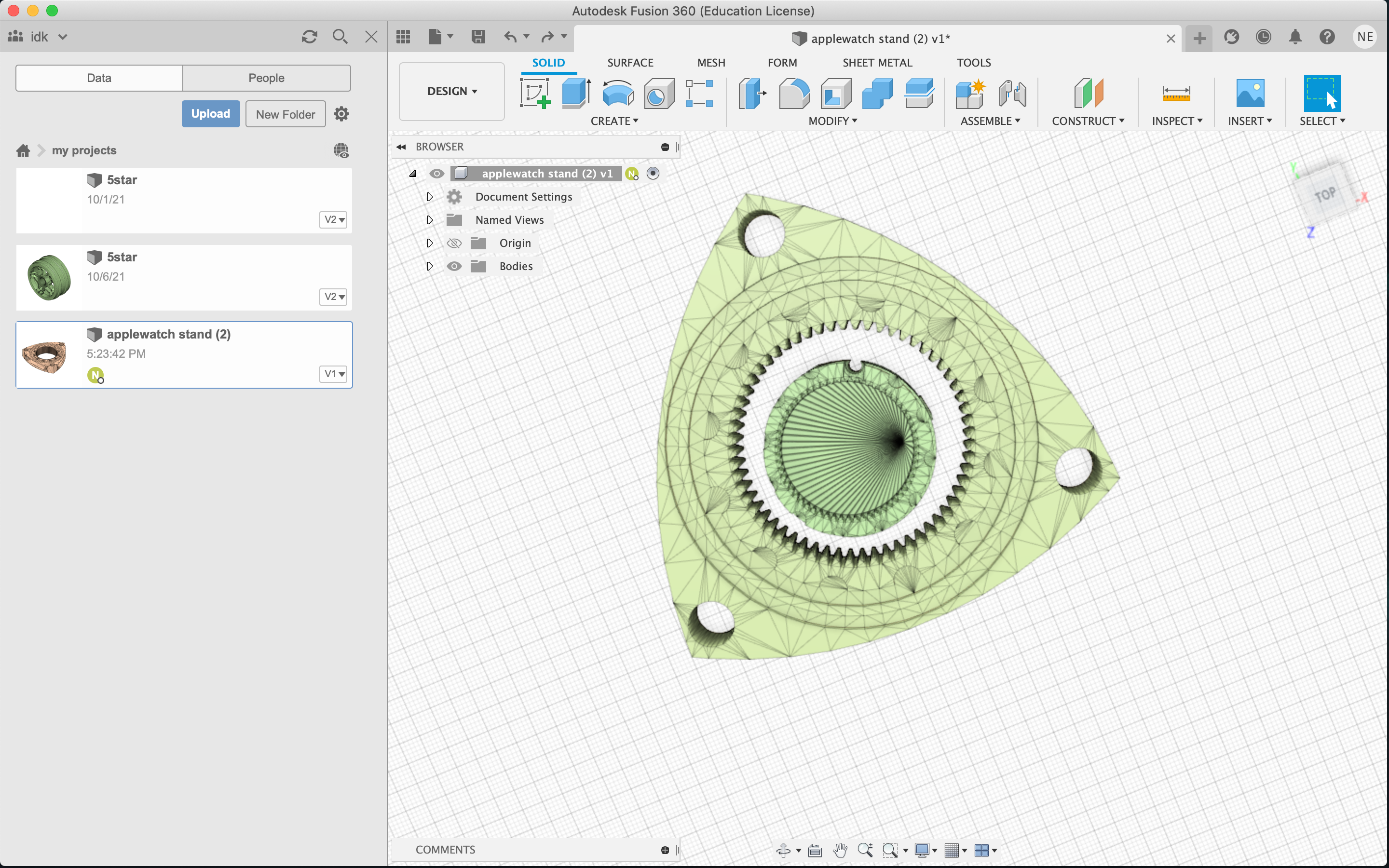1389x868 pixels.
Task: Switch to the SURFACE tab
Action: (630, 62)
